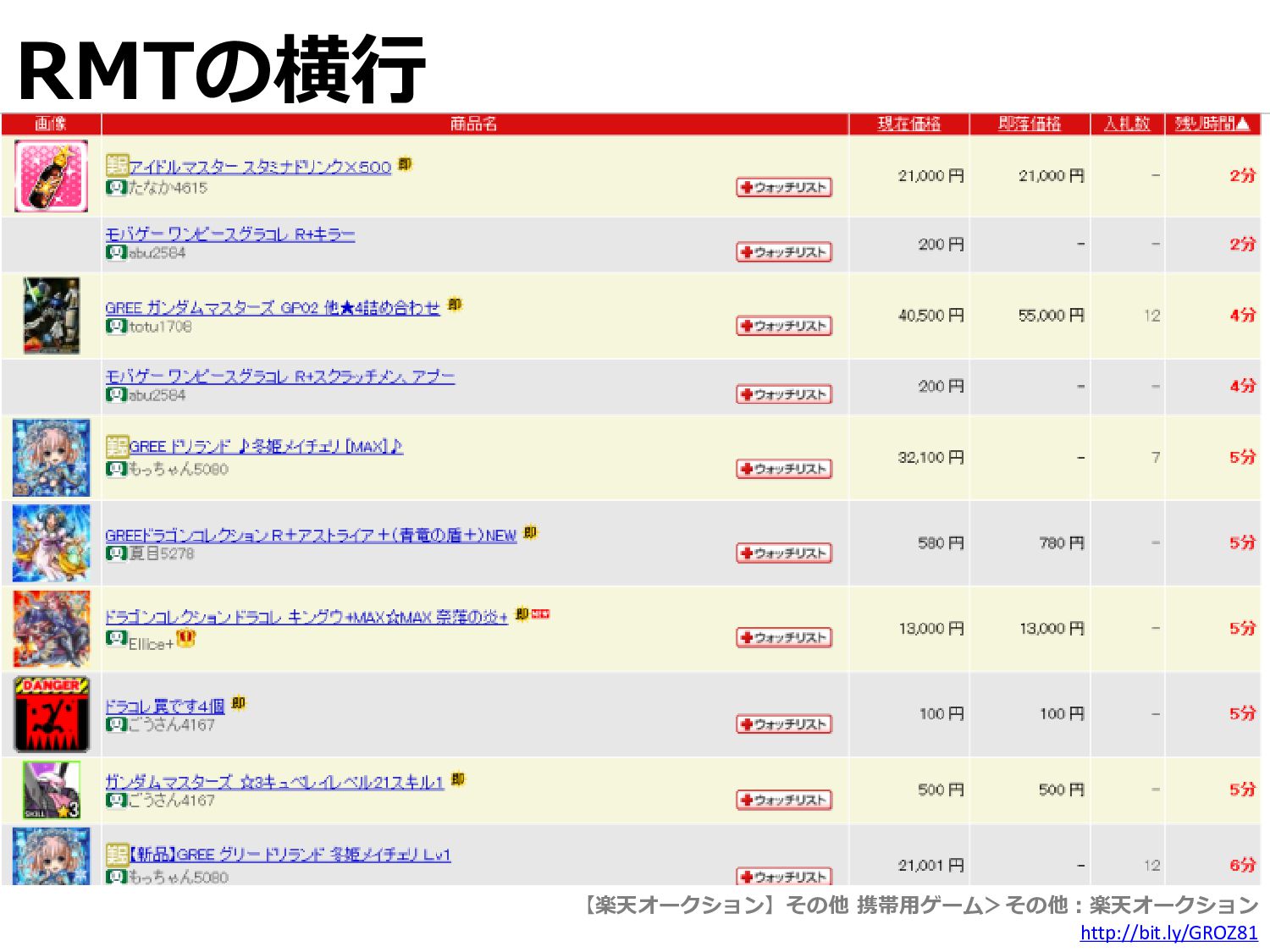
Task: Open the http://bit.ly/GROZ81 link
Action: pyautogui.click(x=1169, y=933)
